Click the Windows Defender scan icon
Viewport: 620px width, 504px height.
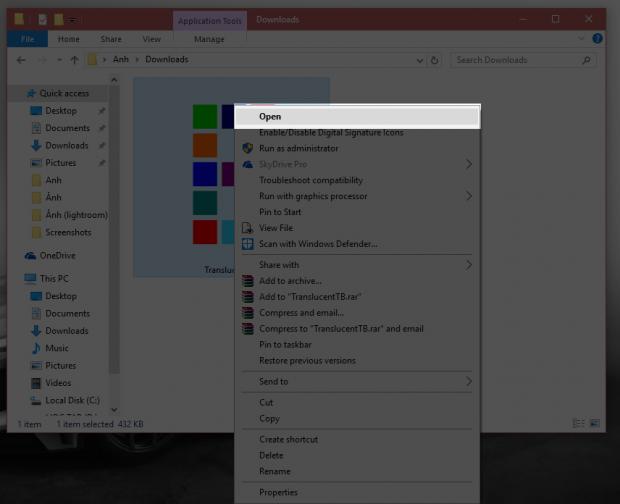click(x=248, y=244)
